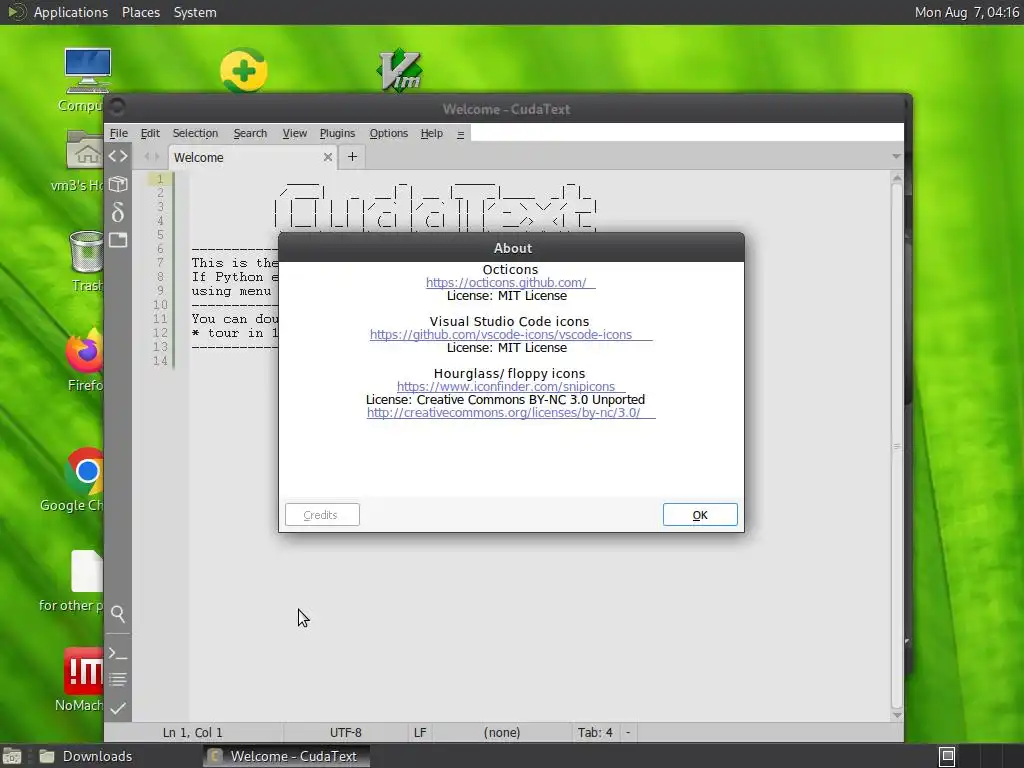Open the Applications menu in top panel
Image resolution: width=1024 pixels, height=768 pixels.
click(x=71, y=12)
